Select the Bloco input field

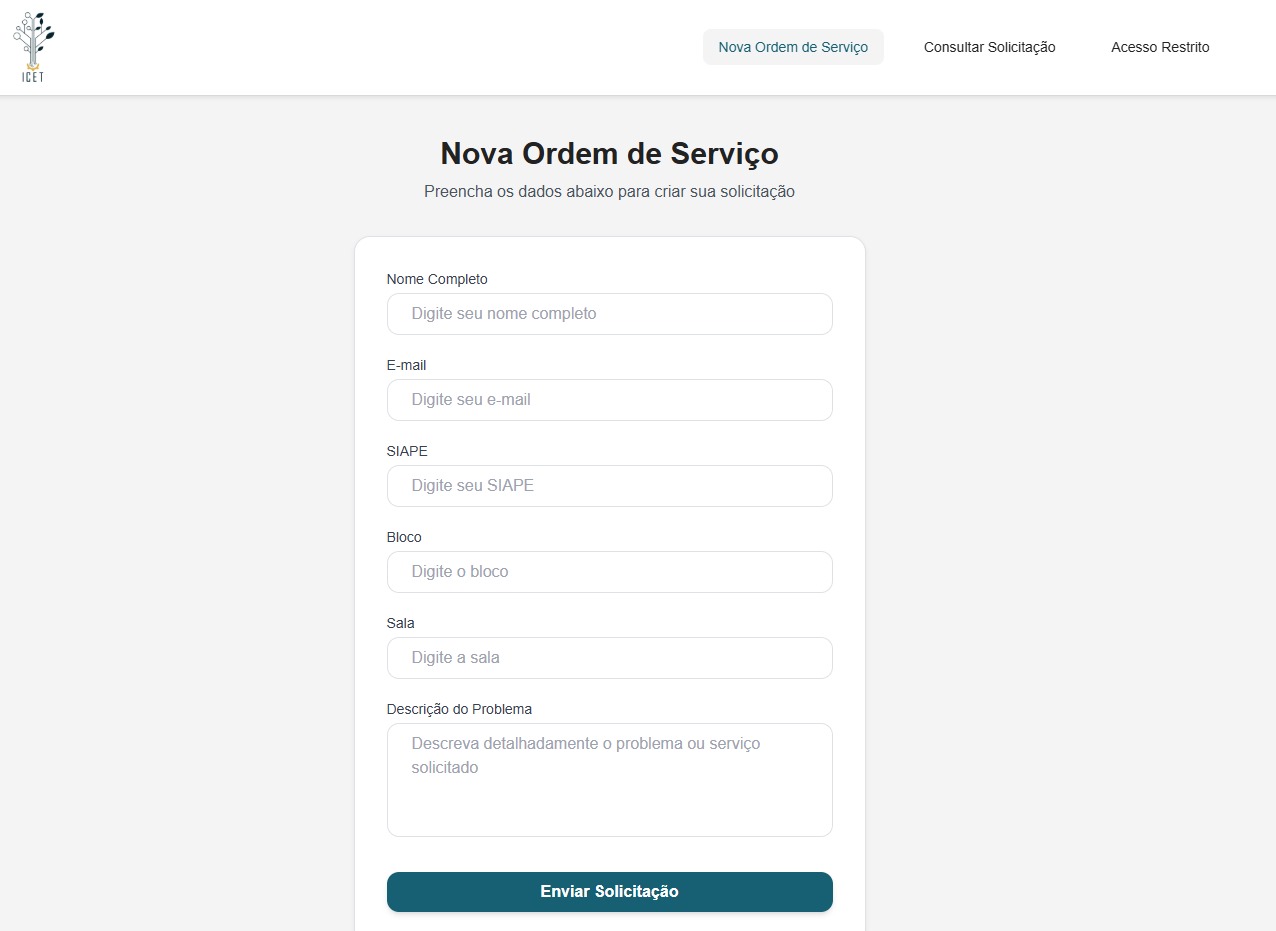click(x=609, y=571)
